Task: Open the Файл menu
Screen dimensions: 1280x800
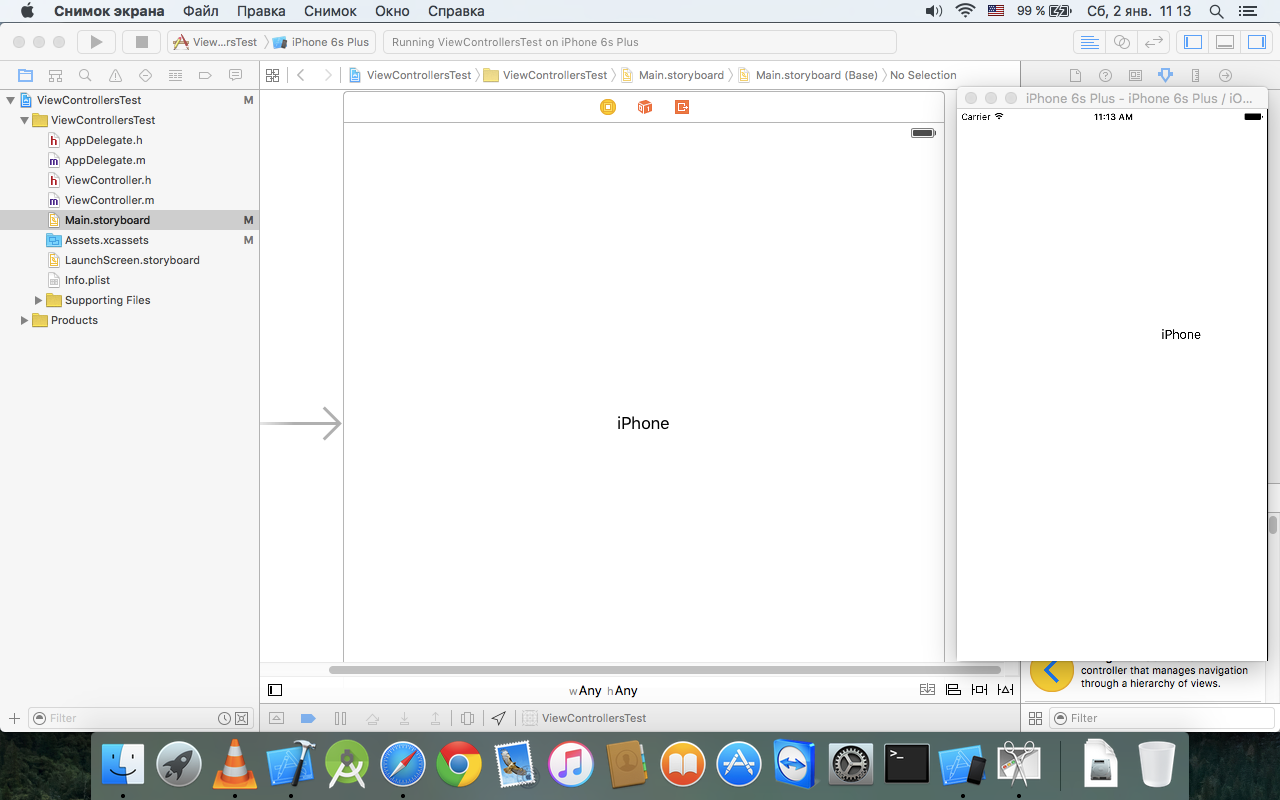Action: (x=201, y=11)
